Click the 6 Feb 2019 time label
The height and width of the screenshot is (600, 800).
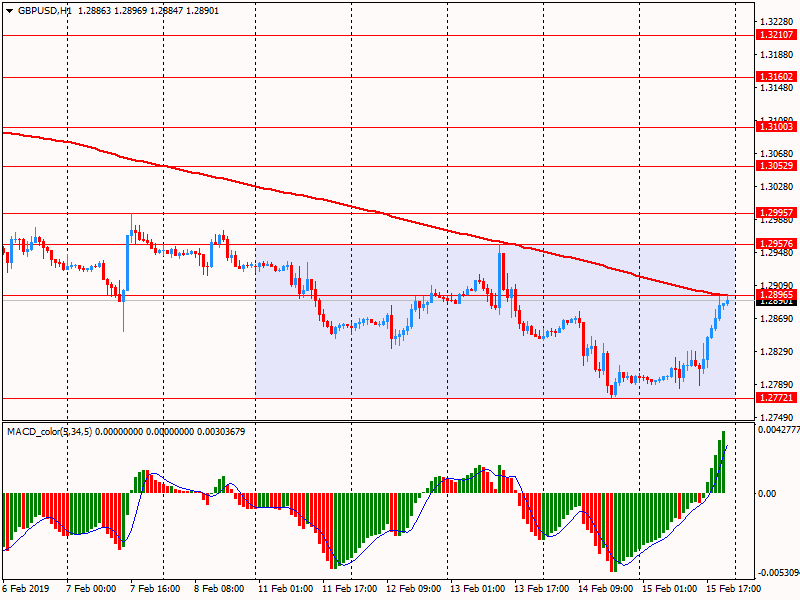pos(26,588)
